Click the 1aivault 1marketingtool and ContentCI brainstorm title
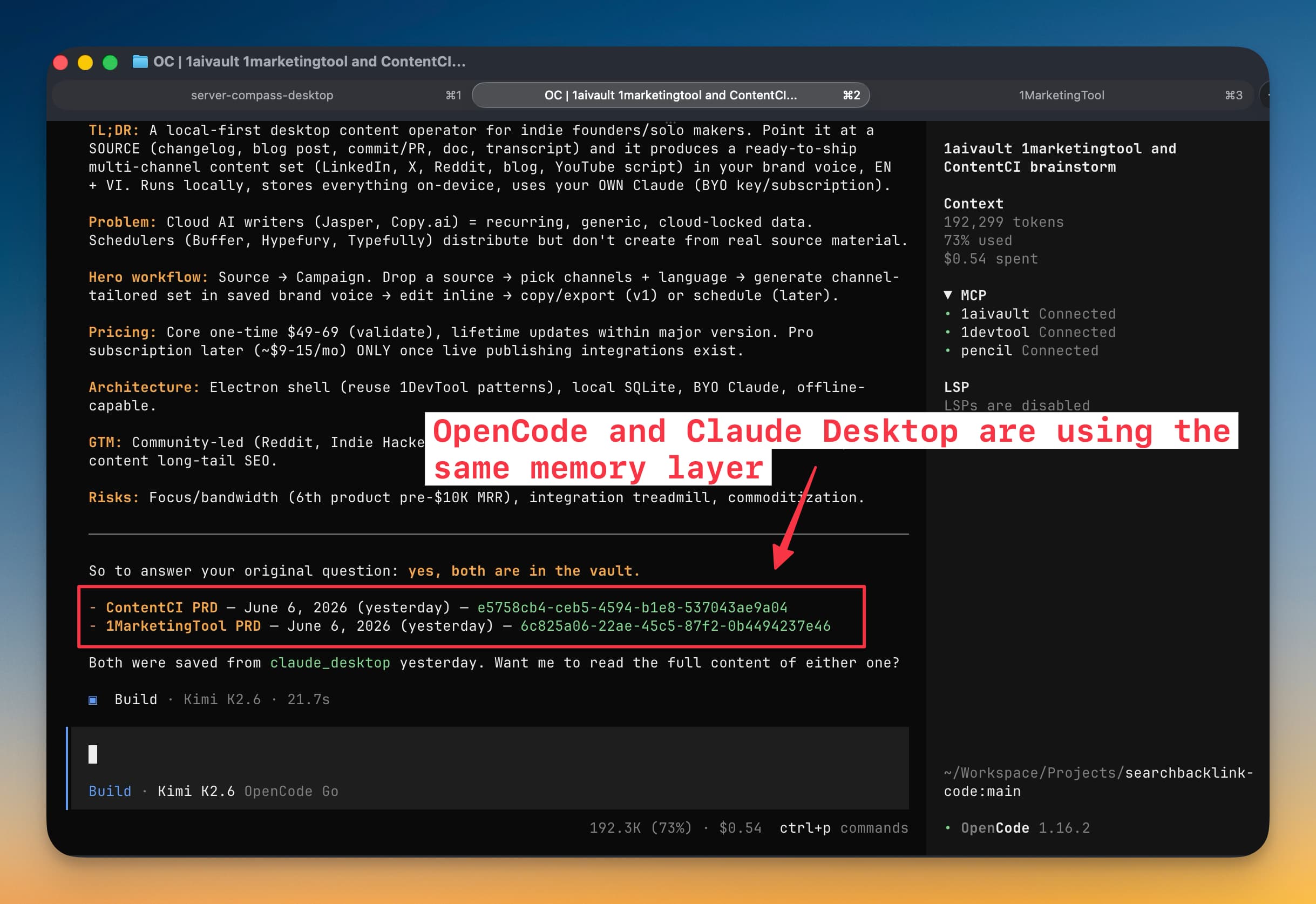This screenshot has height=904, width=1316. (1060, 158)
